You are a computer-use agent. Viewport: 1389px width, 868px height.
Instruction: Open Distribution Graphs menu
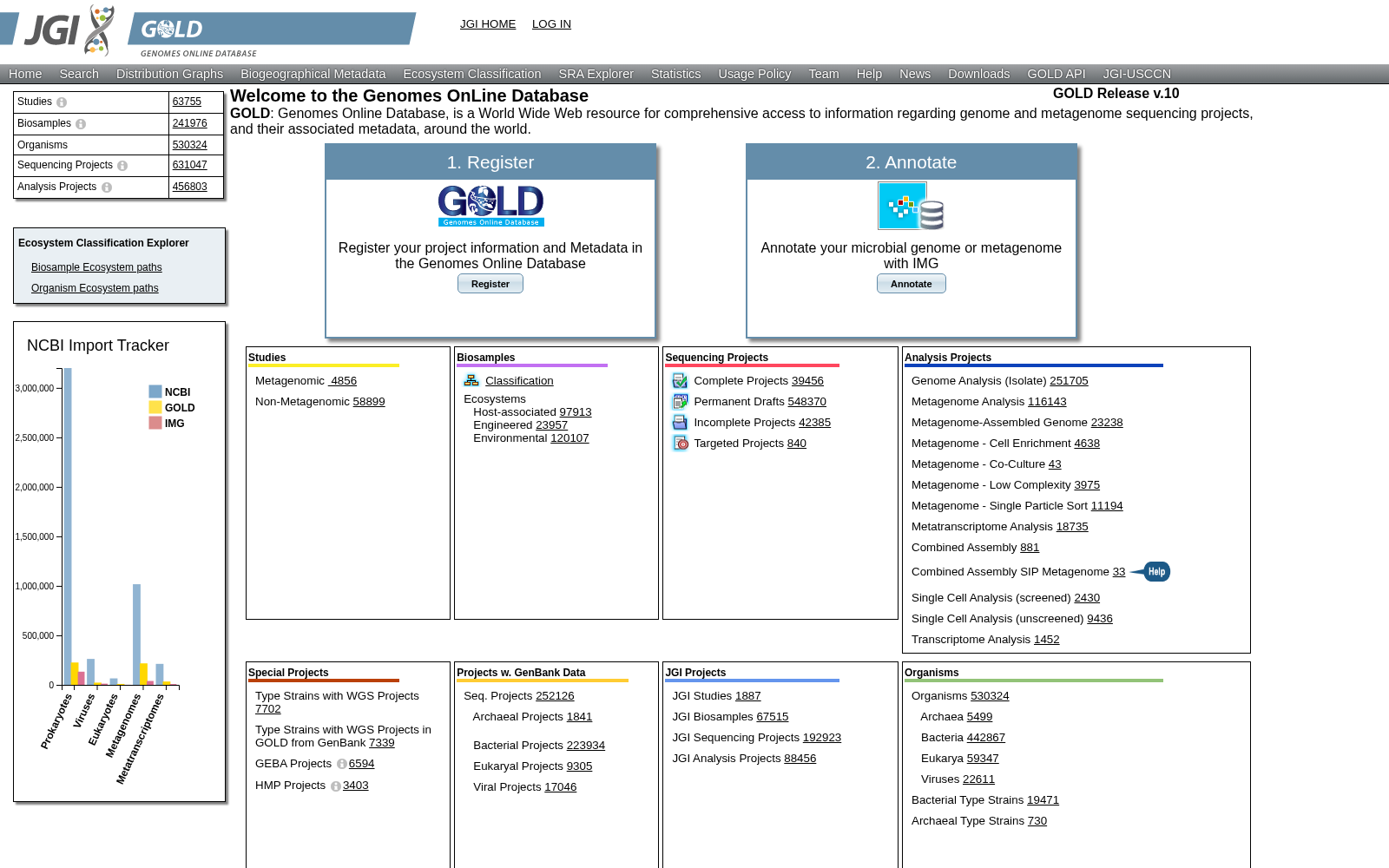pyautogui.click(x=169, y=74)
